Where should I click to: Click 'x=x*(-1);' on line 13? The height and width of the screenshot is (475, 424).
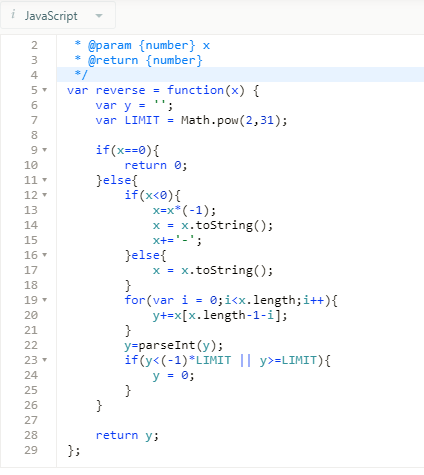point(184,210)
